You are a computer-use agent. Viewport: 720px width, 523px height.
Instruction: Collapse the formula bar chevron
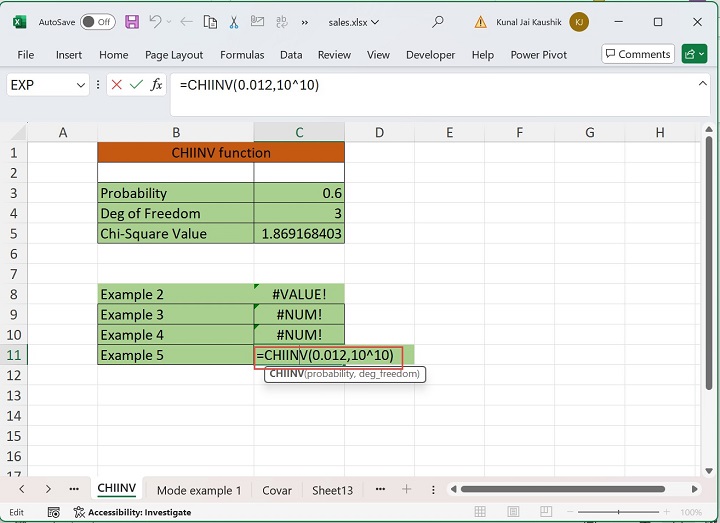point(703,84)
